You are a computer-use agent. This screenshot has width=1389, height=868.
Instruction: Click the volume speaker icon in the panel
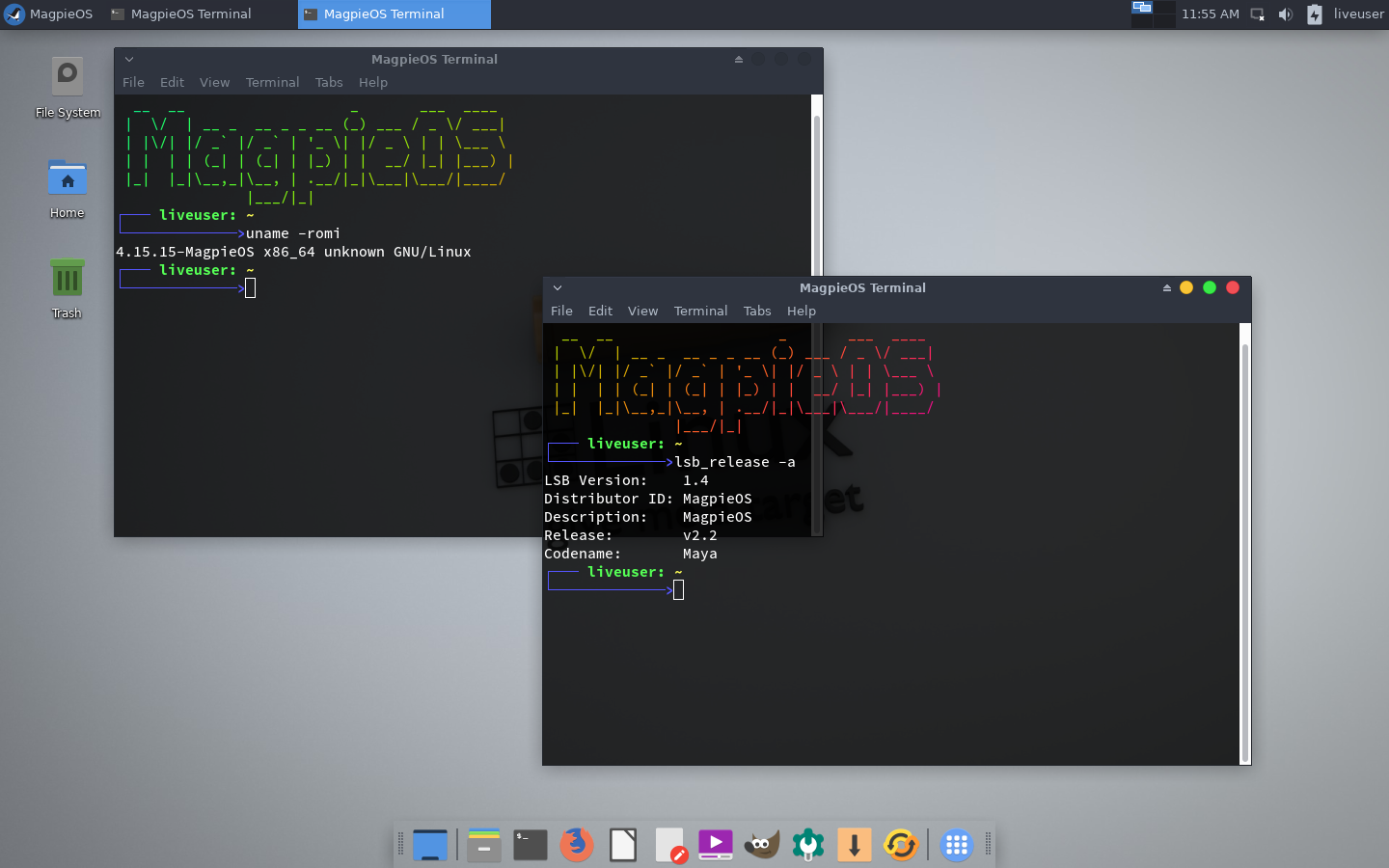click(x=1285, y=14)
